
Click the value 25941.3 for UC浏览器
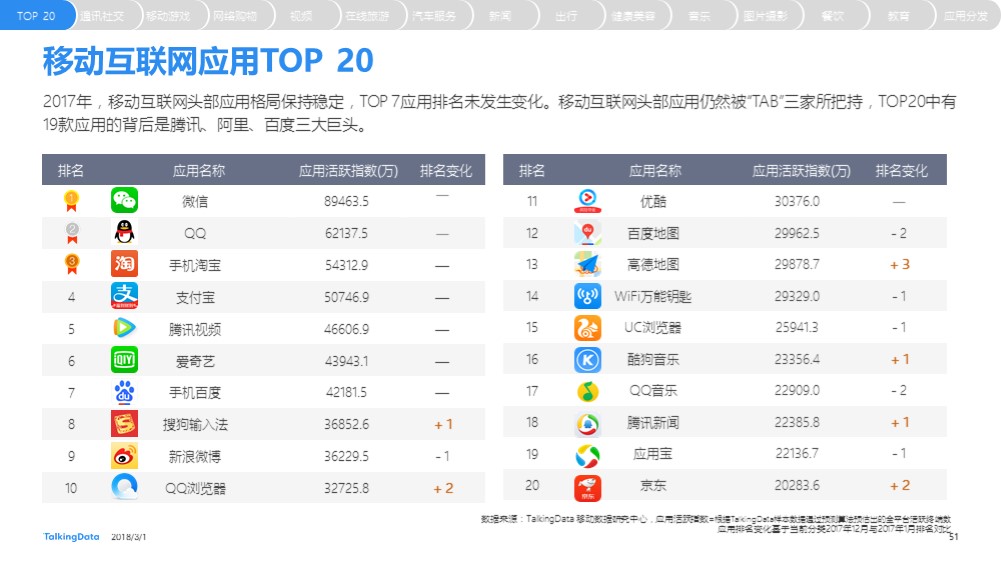(x=797, y=327)
